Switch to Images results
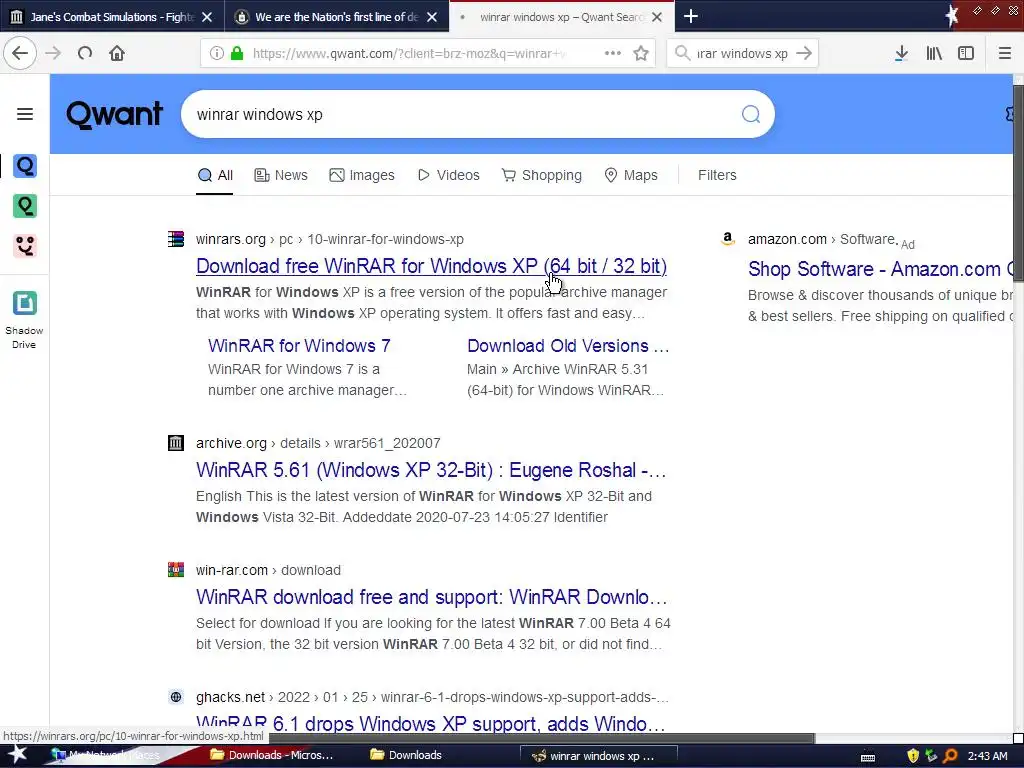 click(x=362, y=175)
